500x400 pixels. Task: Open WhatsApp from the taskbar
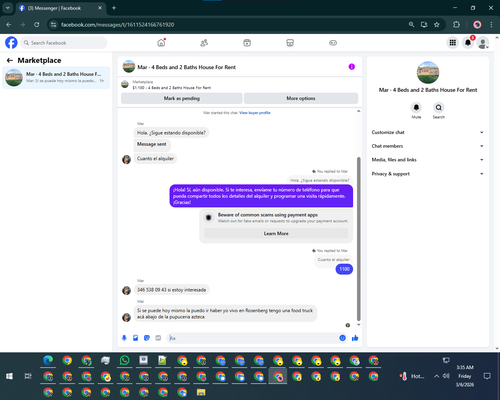tap(124, 360)
